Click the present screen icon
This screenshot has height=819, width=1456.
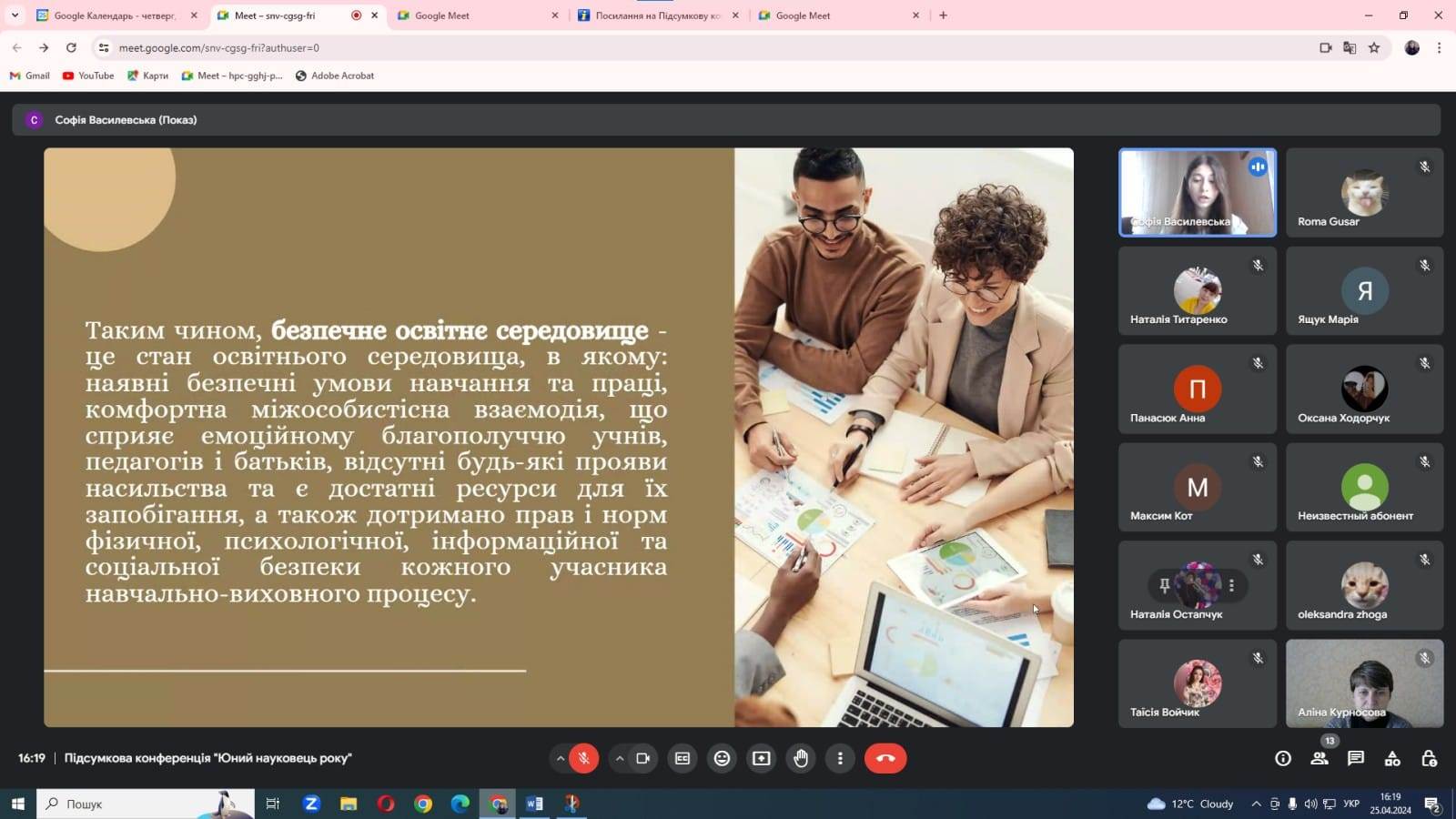[x=762, y=758]
